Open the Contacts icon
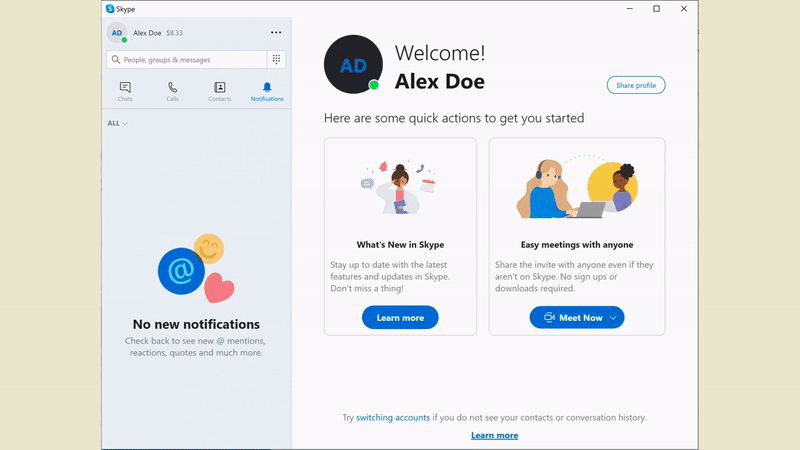Image resolution: width=800 pixels, height=450 pixels. 219,87
